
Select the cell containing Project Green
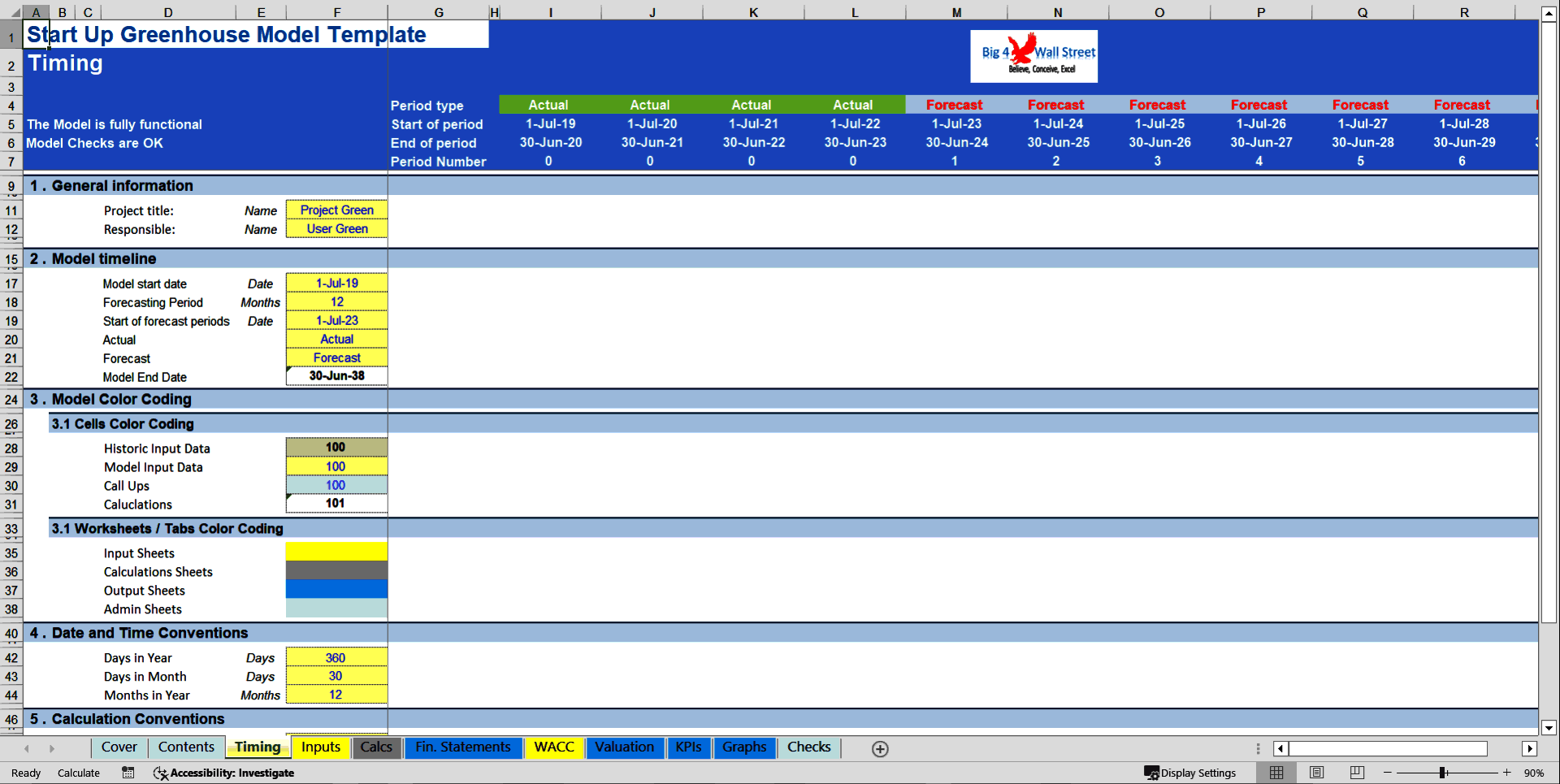pos(336,210)
